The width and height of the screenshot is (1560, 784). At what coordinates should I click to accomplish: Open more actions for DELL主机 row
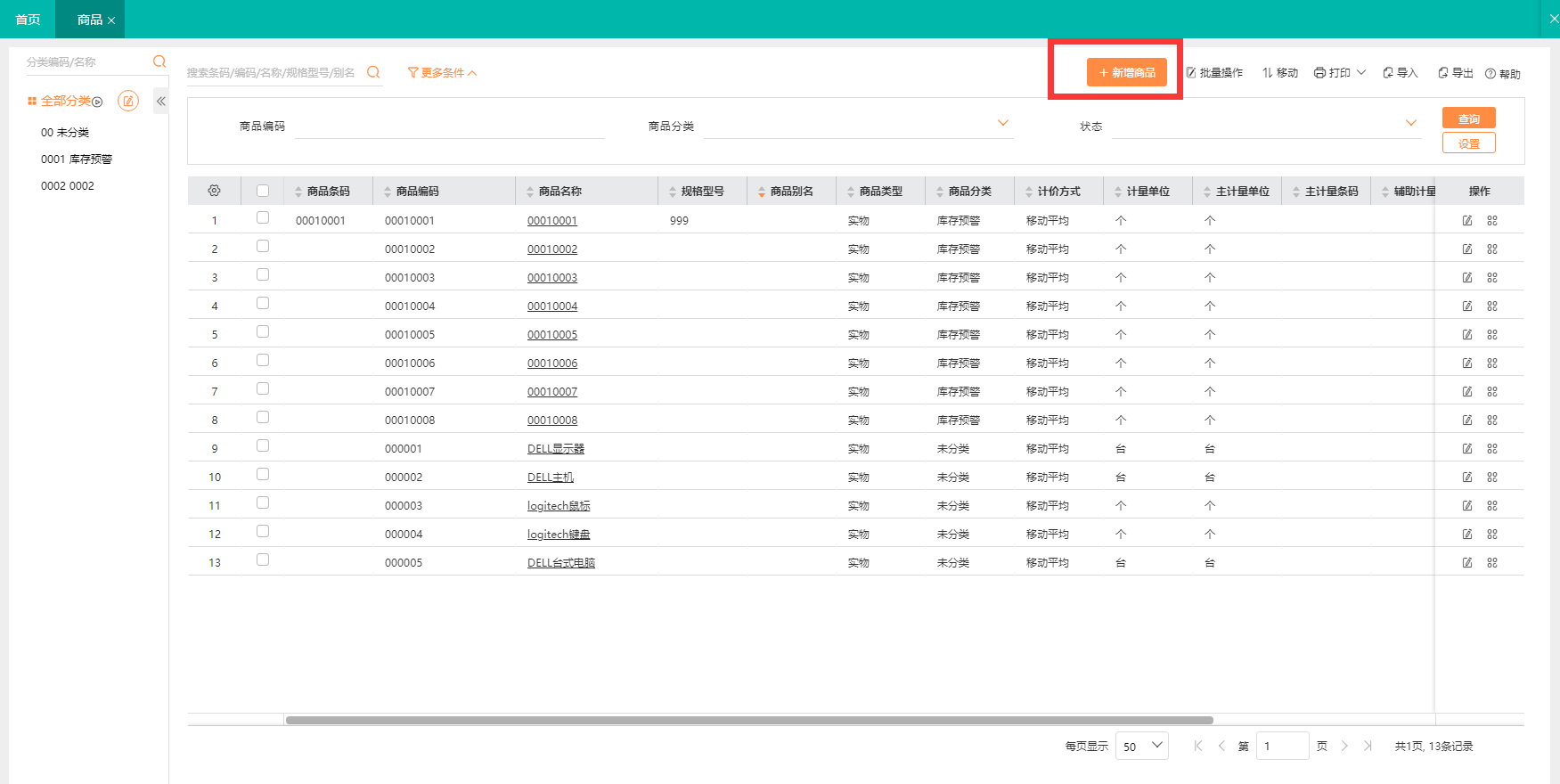pyautogui.click(x=1492, y=478)
